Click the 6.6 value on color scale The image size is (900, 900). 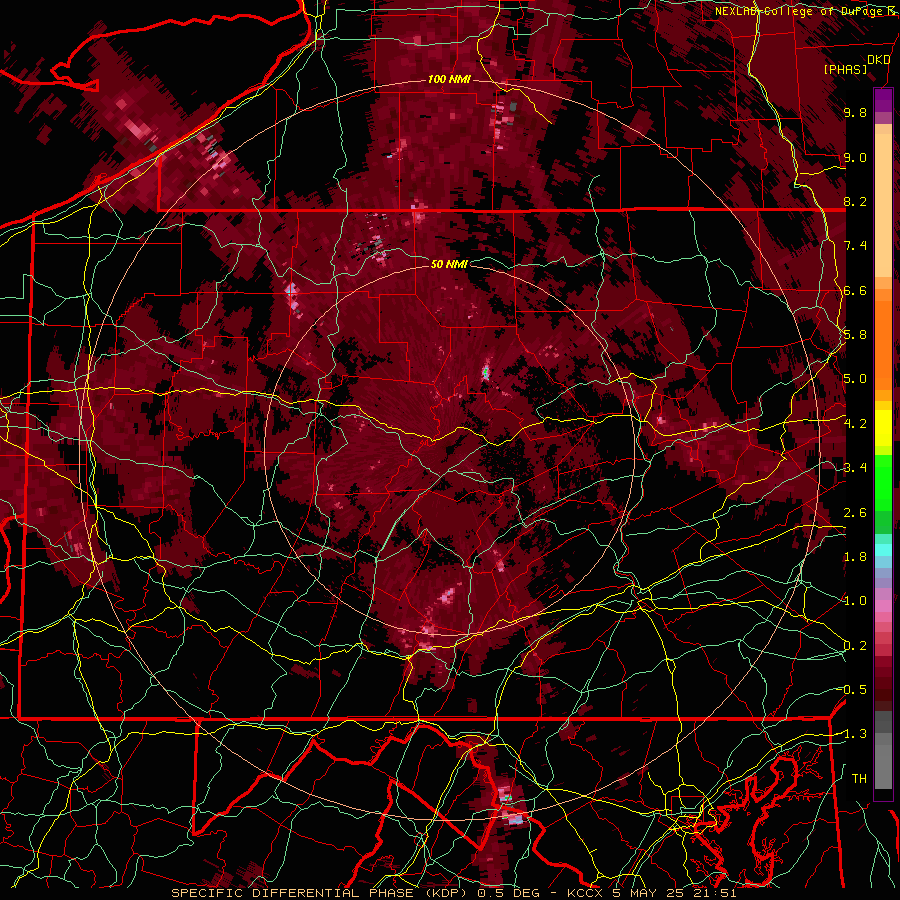point(855,290)
